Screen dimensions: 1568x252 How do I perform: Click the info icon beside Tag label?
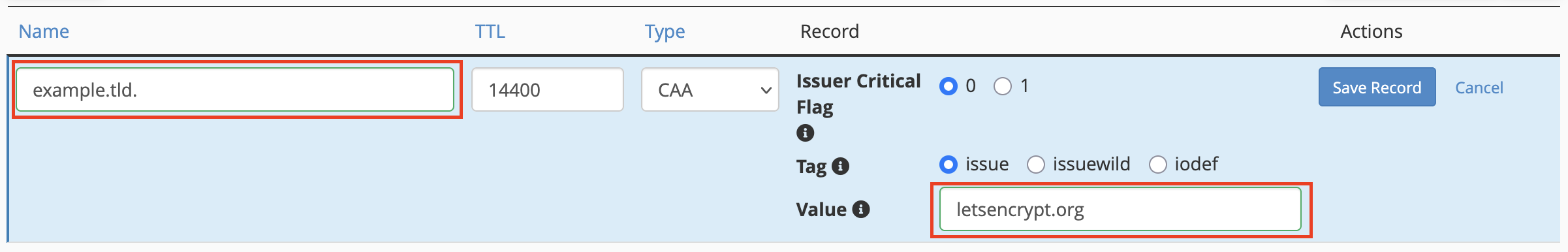pos(841,166)
